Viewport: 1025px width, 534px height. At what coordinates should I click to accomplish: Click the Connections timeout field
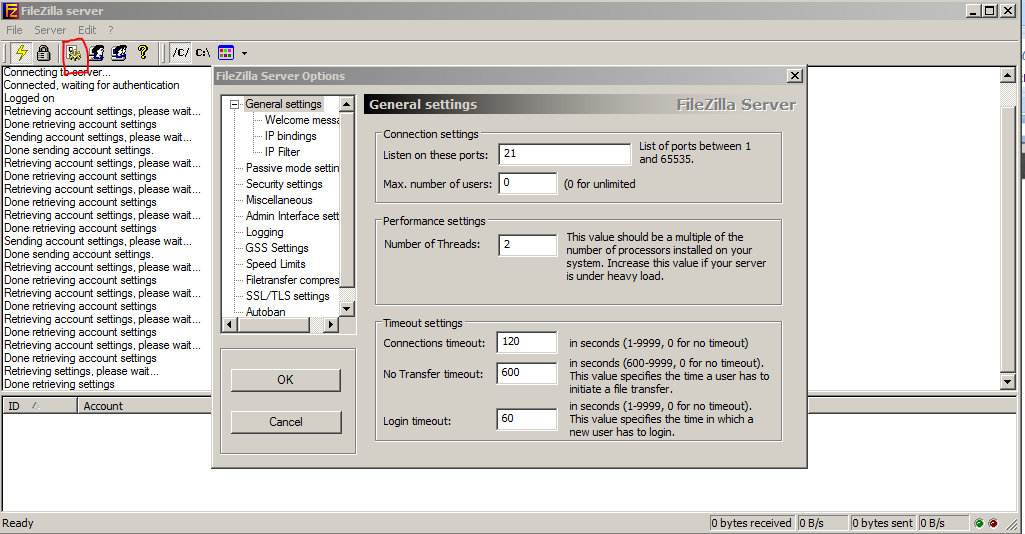coord(527,342)
